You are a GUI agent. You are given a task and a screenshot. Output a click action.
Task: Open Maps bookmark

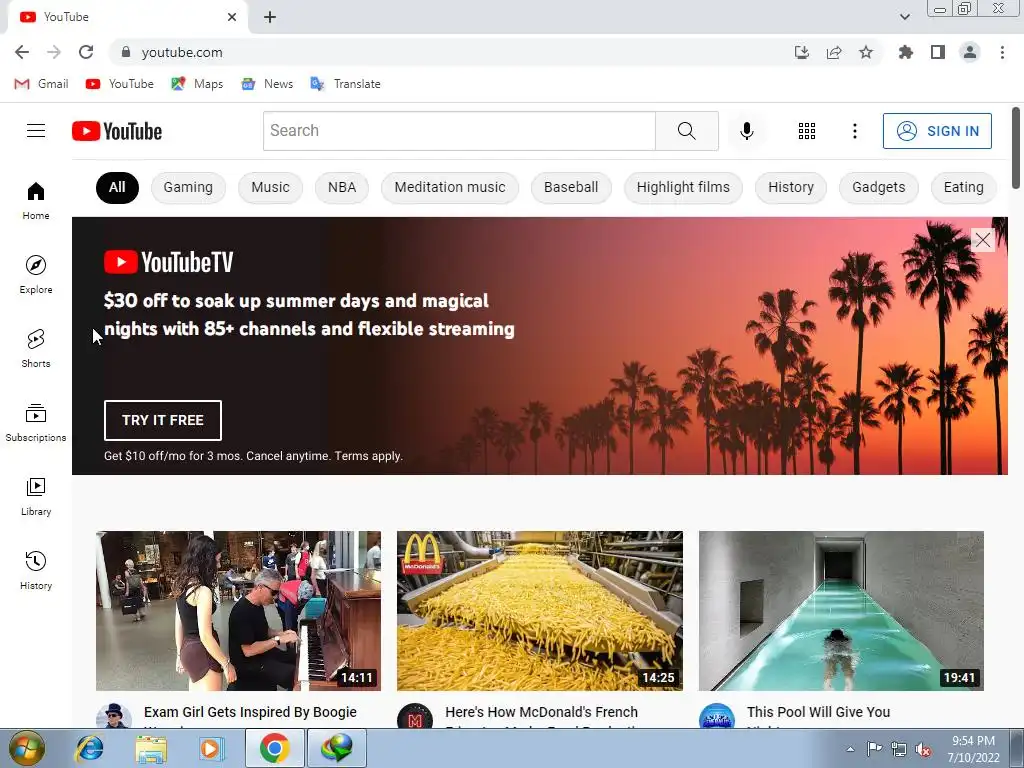pyautogui.click(x=197, y=84)
